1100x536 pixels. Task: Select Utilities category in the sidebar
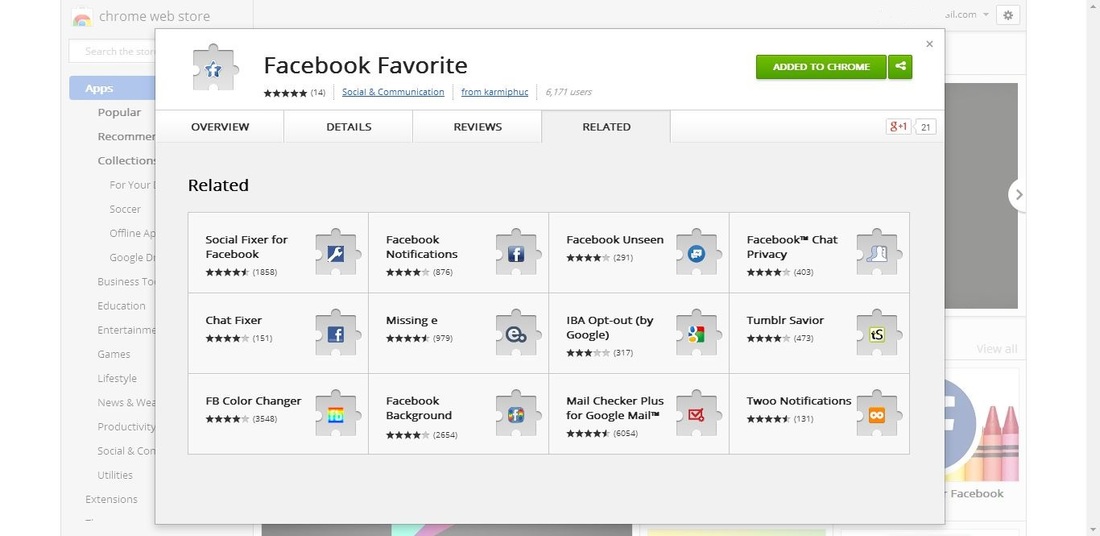click(115, 475)
